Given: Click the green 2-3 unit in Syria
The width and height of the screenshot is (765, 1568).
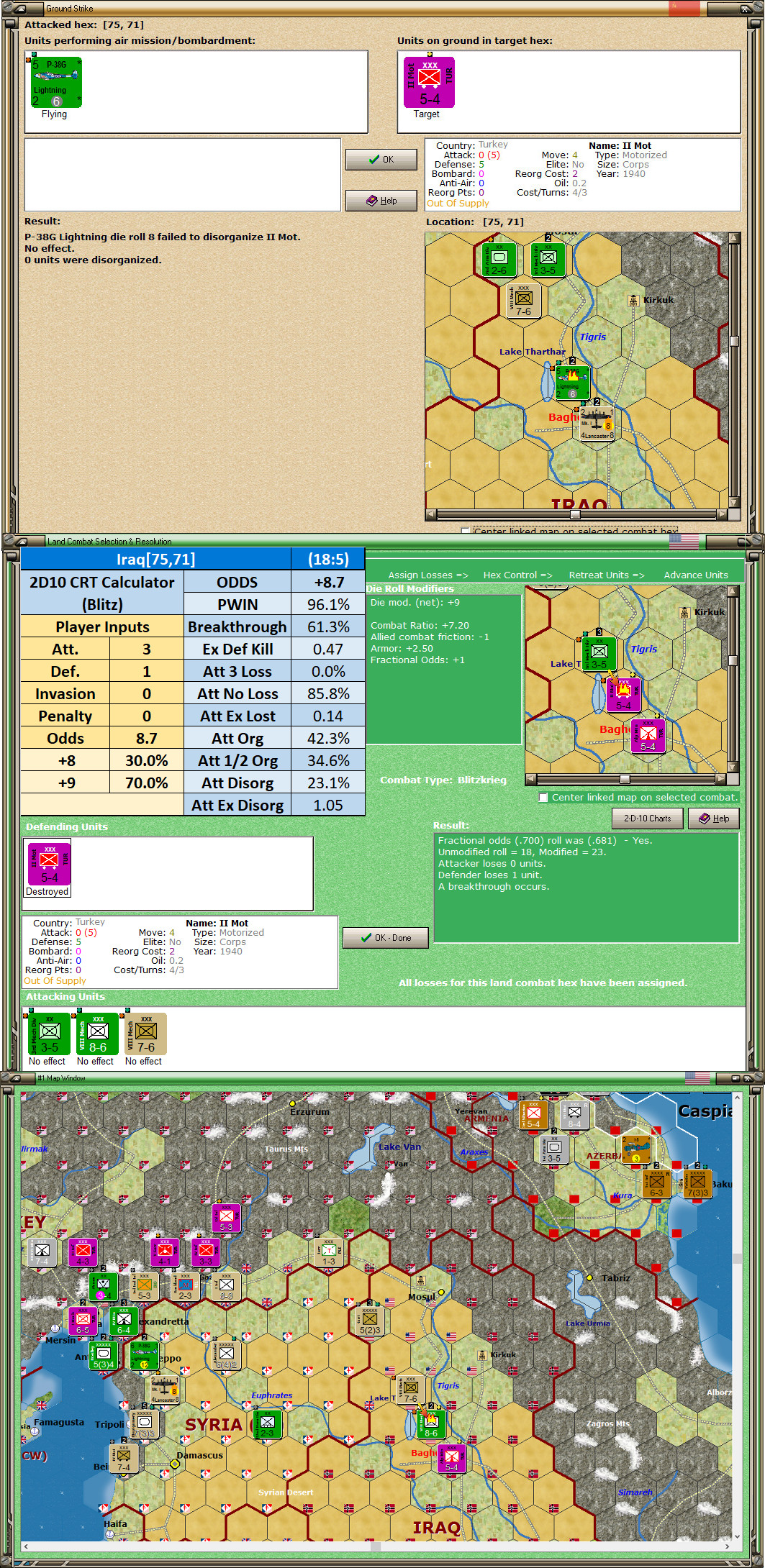Looking at the screenshot, I should pyautogui.click(x=267, y=1424).
